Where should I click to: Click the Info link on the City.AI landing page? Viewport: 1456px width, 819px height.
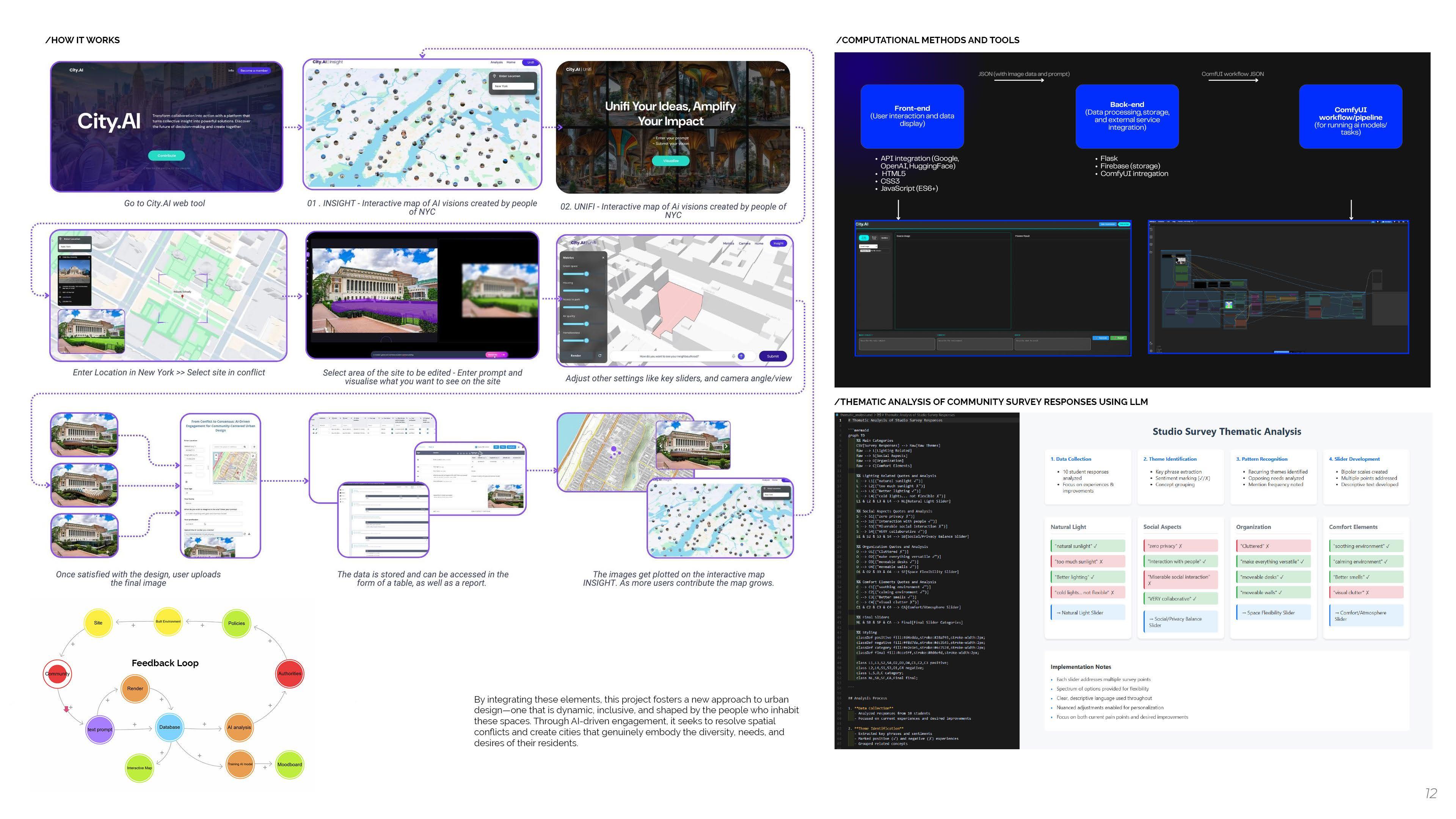231,71
